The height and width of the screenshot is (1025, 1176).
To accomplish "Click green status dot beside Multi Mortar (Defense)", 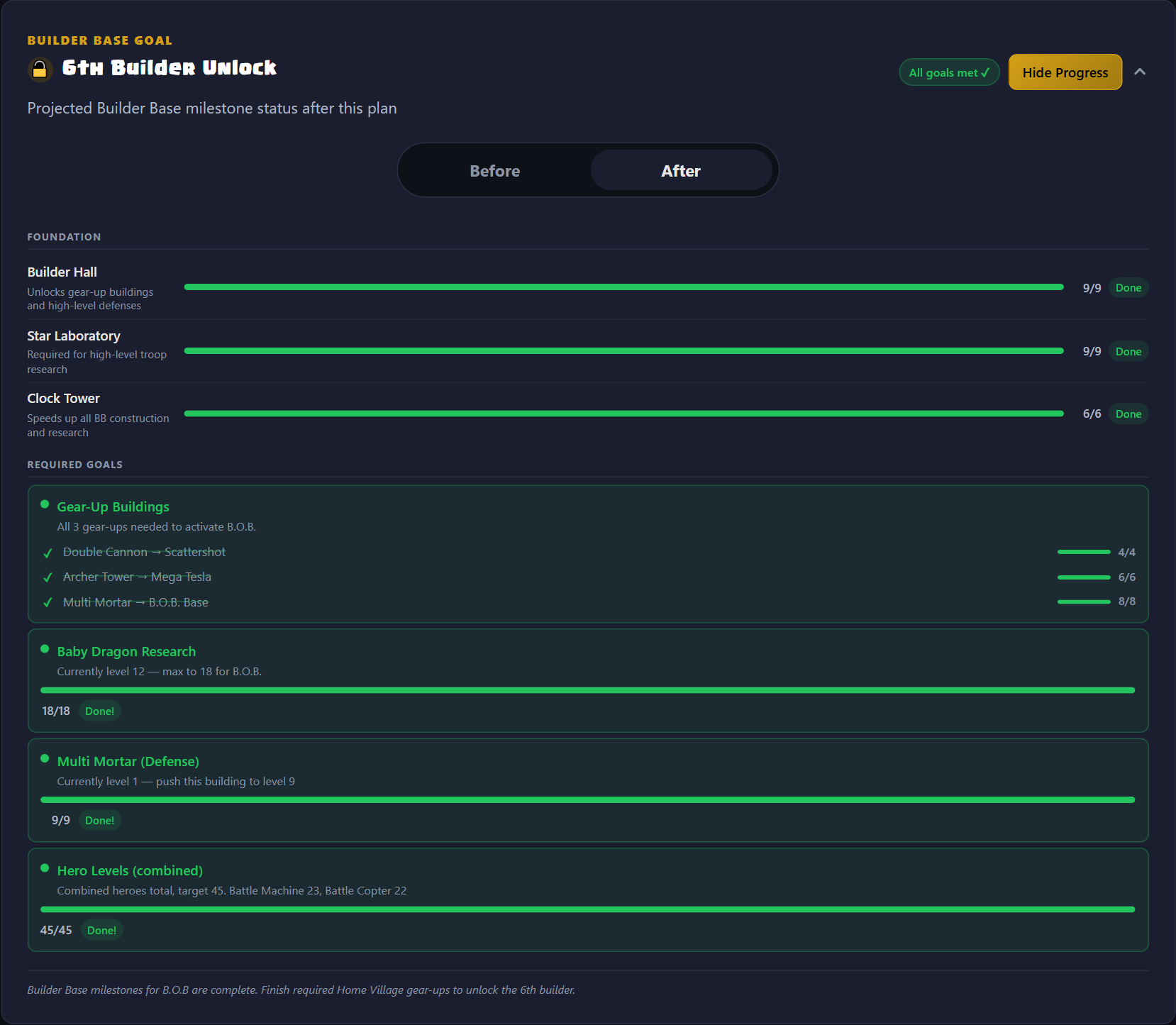I will click(x=45, y=758).
